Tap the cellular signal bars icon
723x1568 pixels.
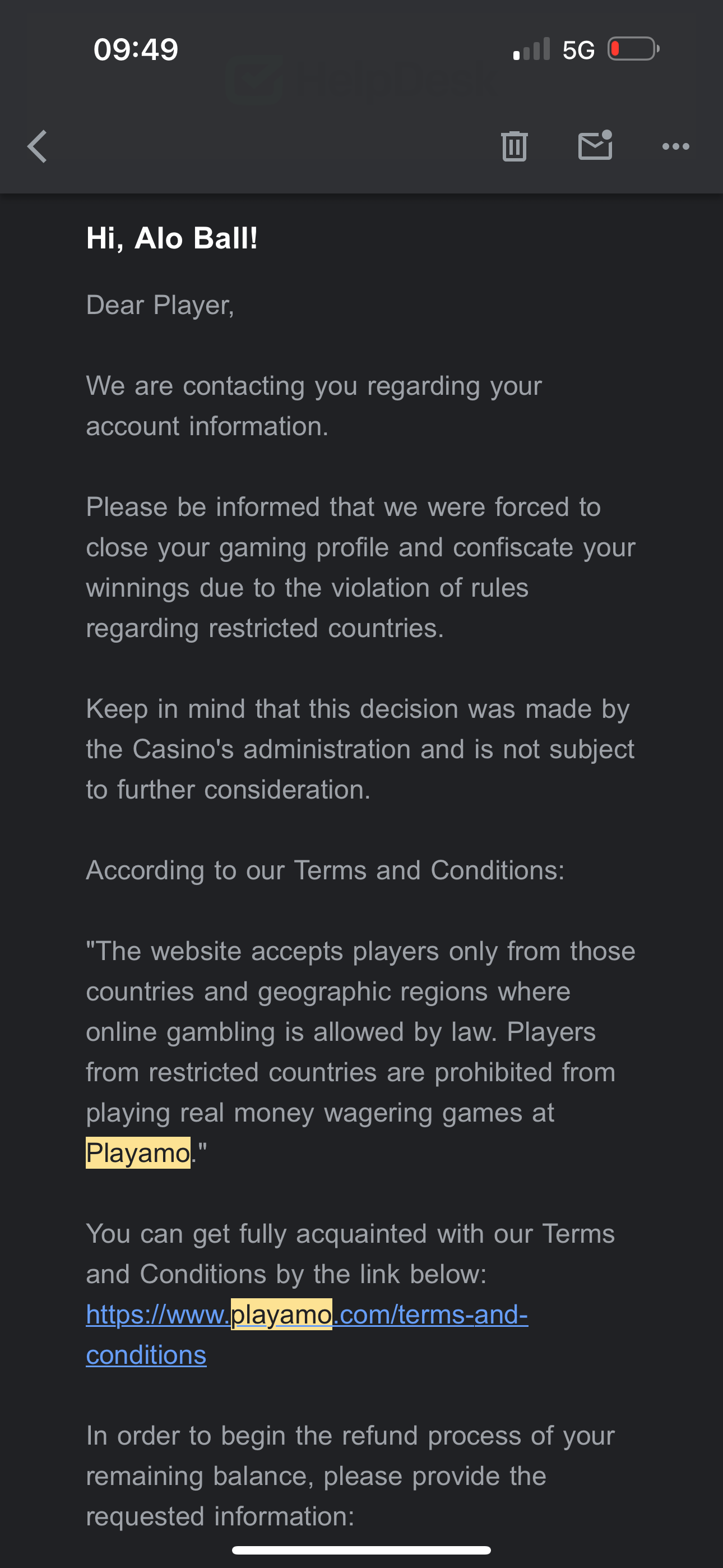(x=531, y=49)
